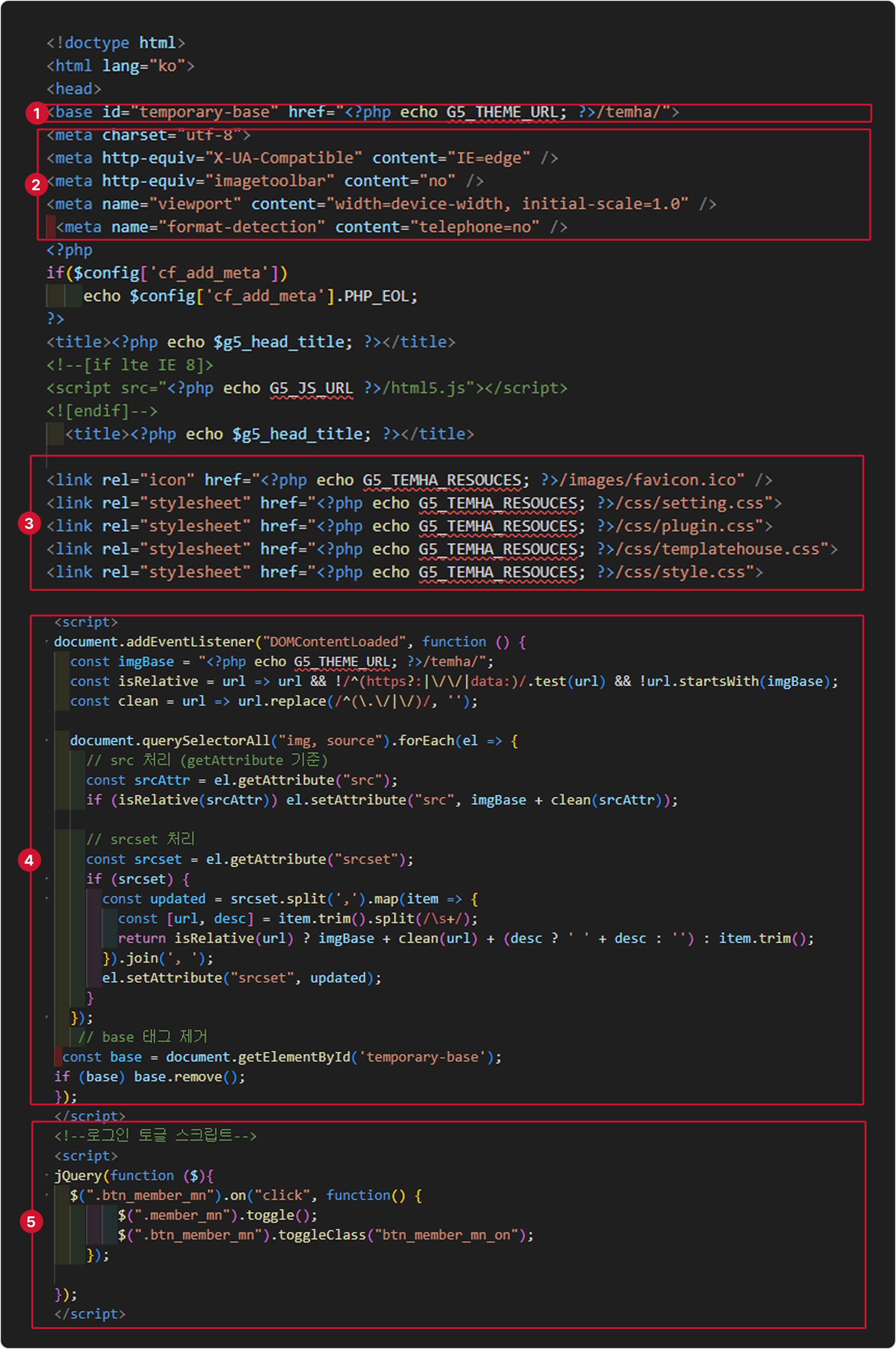Place cursor on the meta charset="utf-8" line

click(x=148, y=136)
